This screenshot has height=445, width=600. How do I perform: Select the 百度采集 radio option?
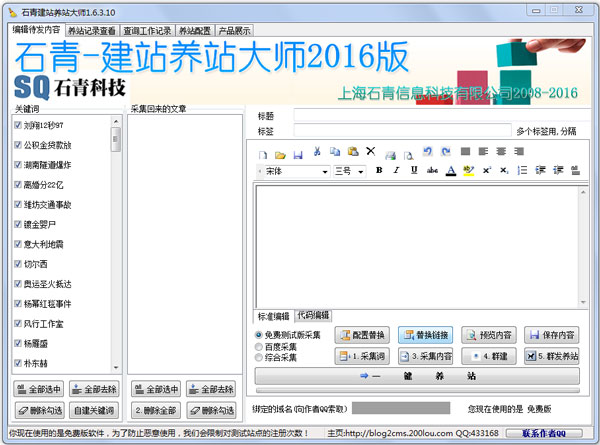click(x=259, y=347)
